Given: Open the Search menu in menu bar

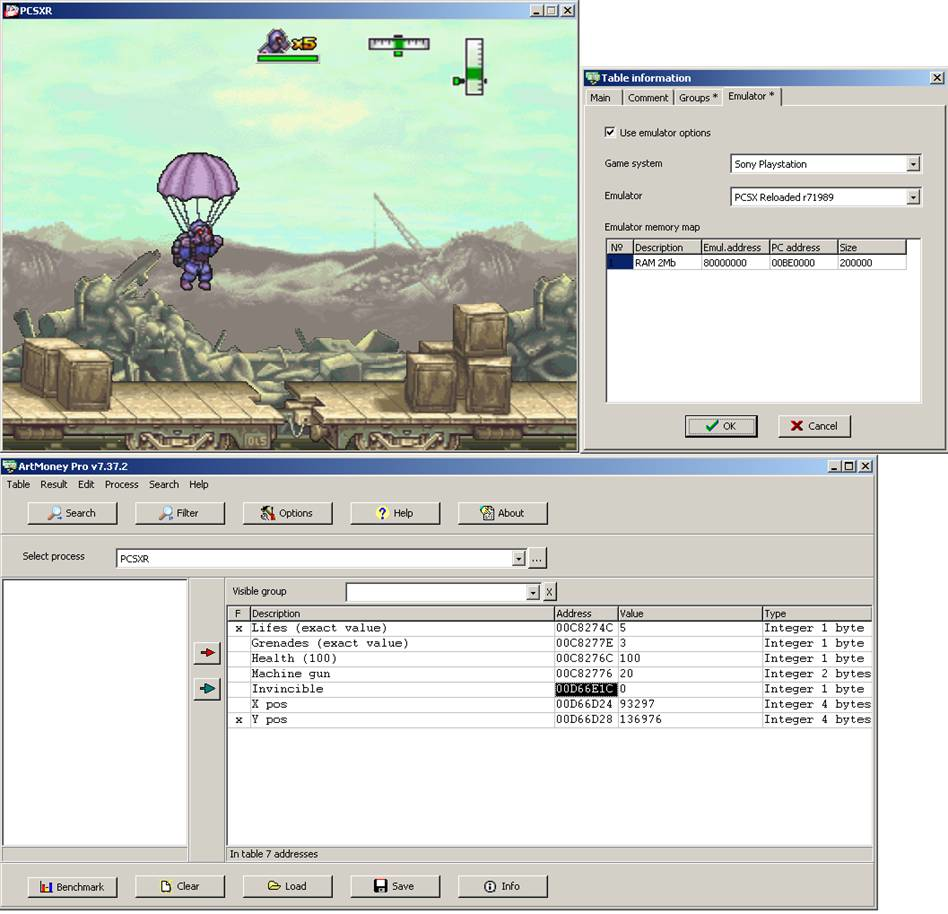Looking at the screenshot, I should pos(164,484).
